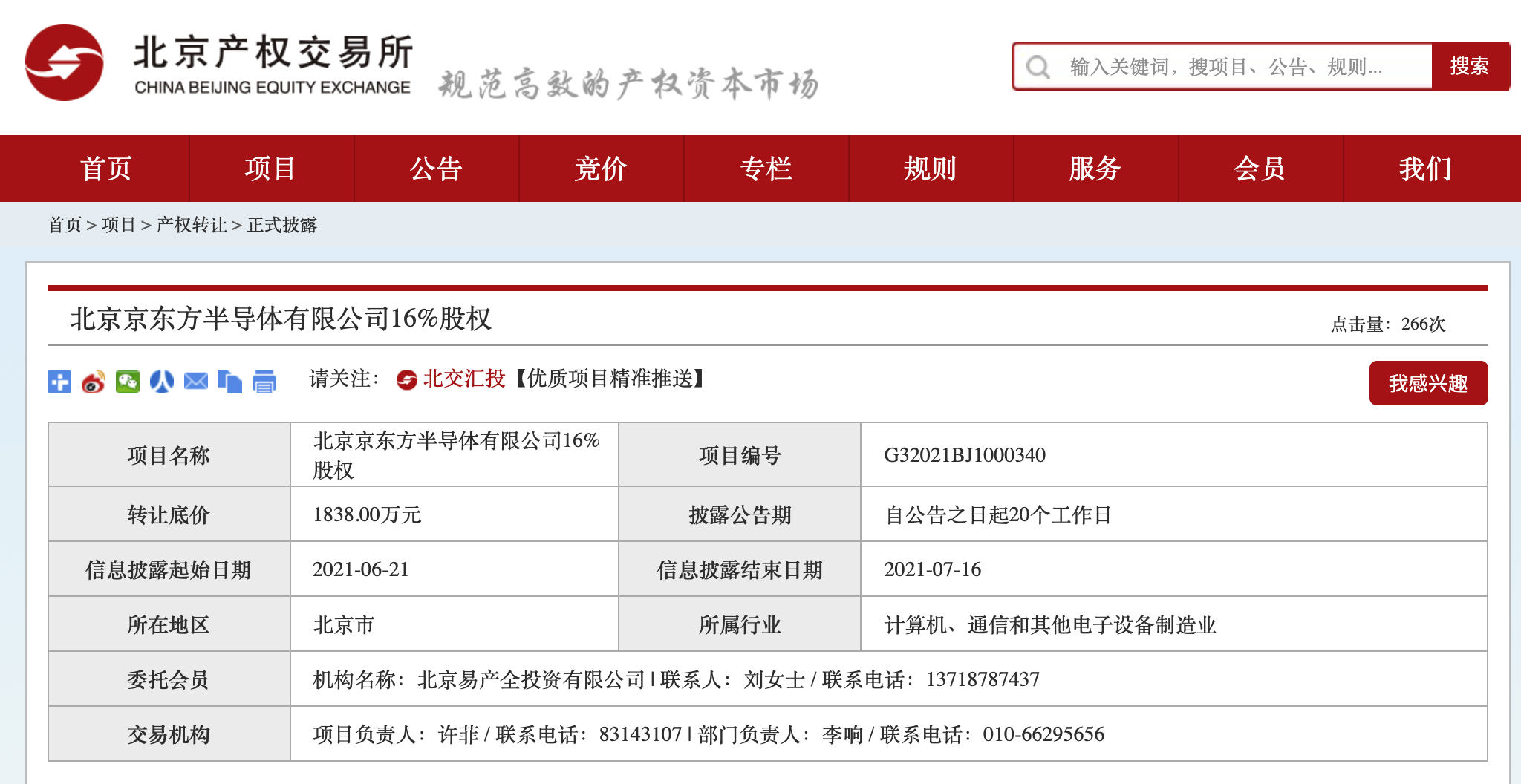1521x784 pixels.
Task: Click the project name value cell in table
Action: coord(455,455)
